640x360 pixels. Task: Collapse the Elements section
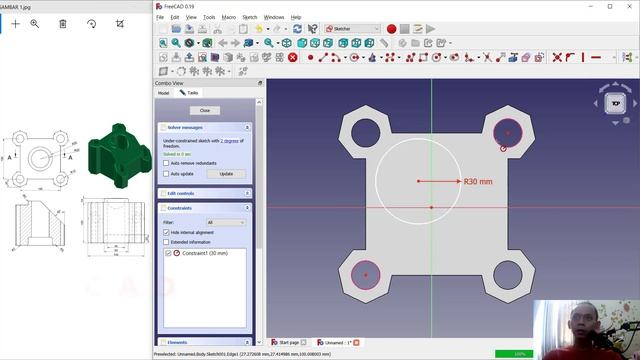(x=247, y=342)
